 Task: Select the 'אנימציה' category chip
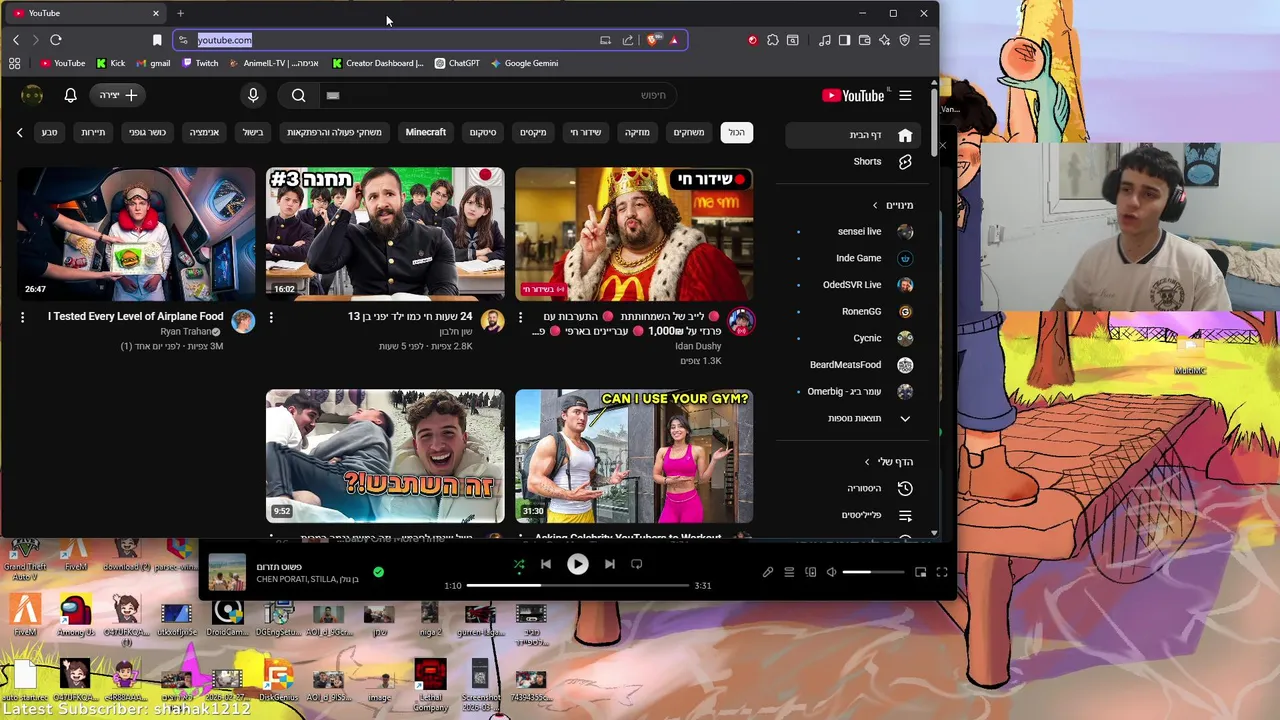[204, 132]
